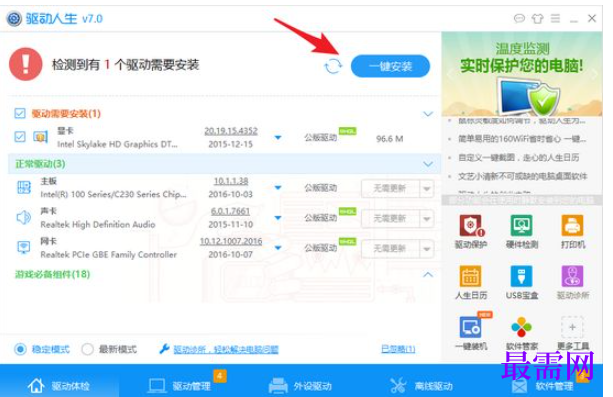Open the 驱动诊所 tool icon
613x397 pixels.
point(573,282)
